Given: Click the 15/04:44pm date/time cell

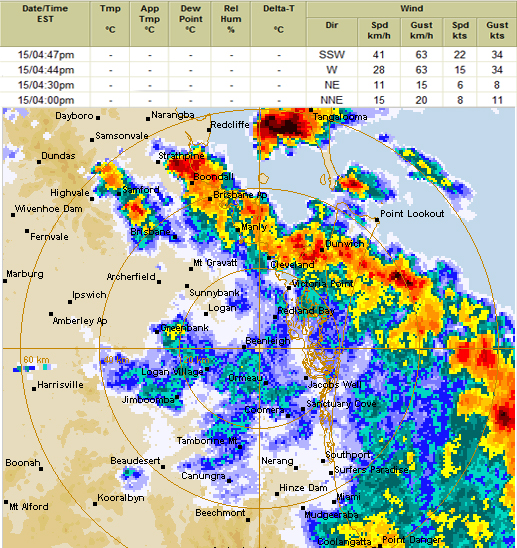Looking at the screenshot, I should (46, 70).
